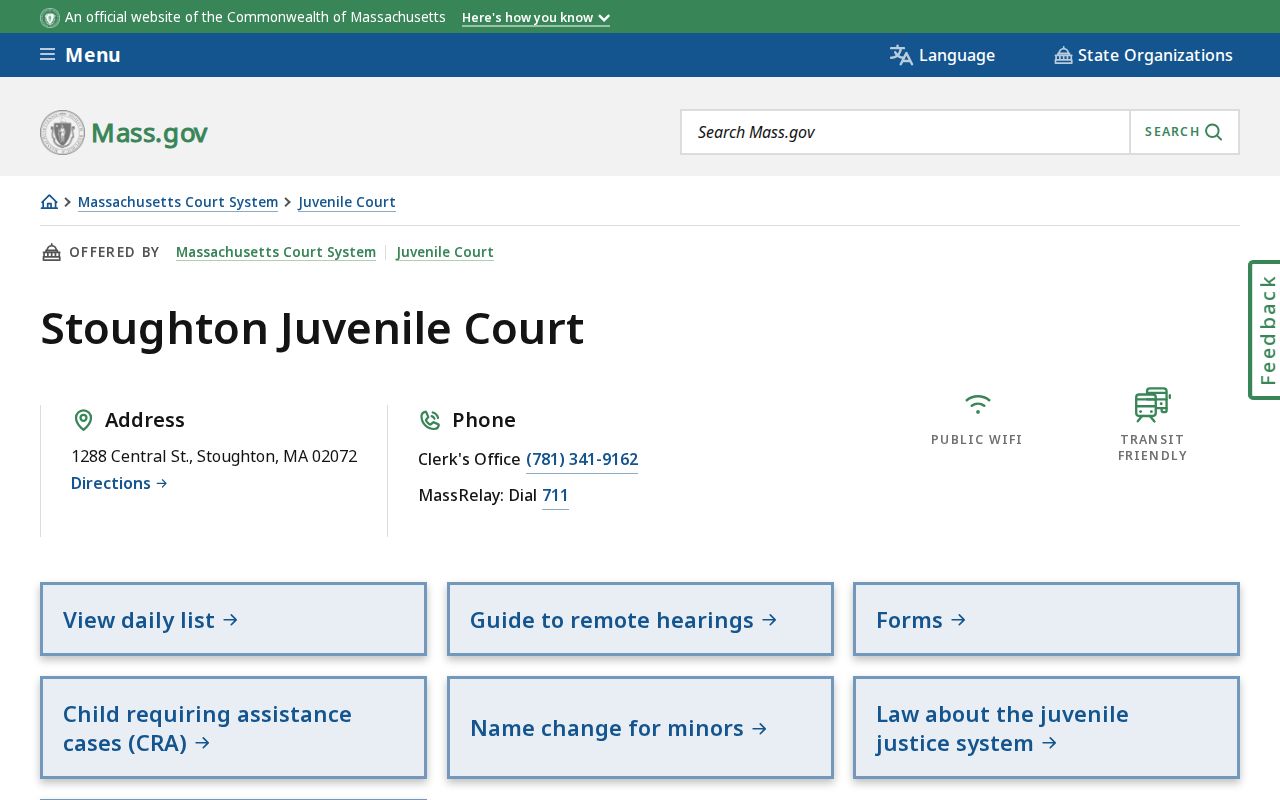
Task: Click the Mass.gov logo
Action: [x=124, y=132]
